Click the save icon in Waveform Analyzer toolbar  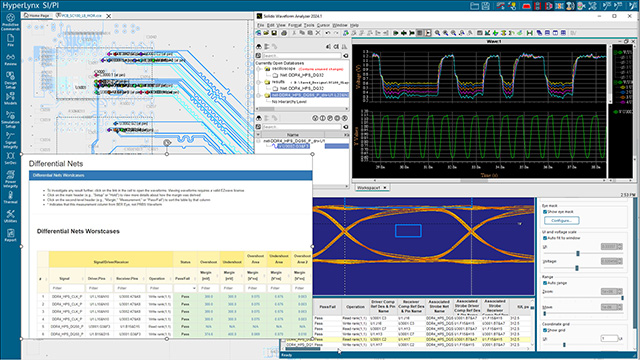[x=274, y=33]
